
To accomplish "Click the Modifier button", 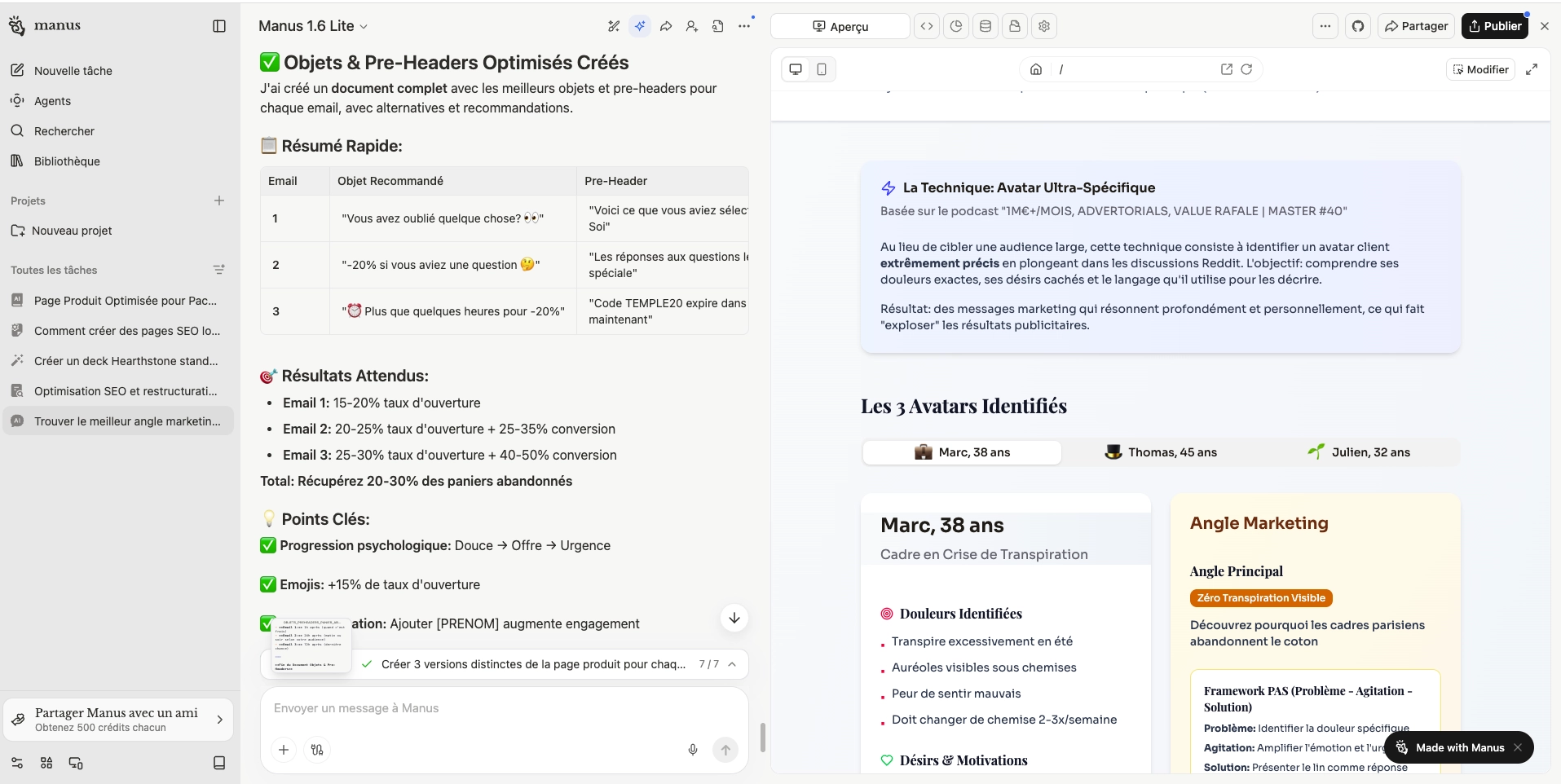I will coord(1479,69).
